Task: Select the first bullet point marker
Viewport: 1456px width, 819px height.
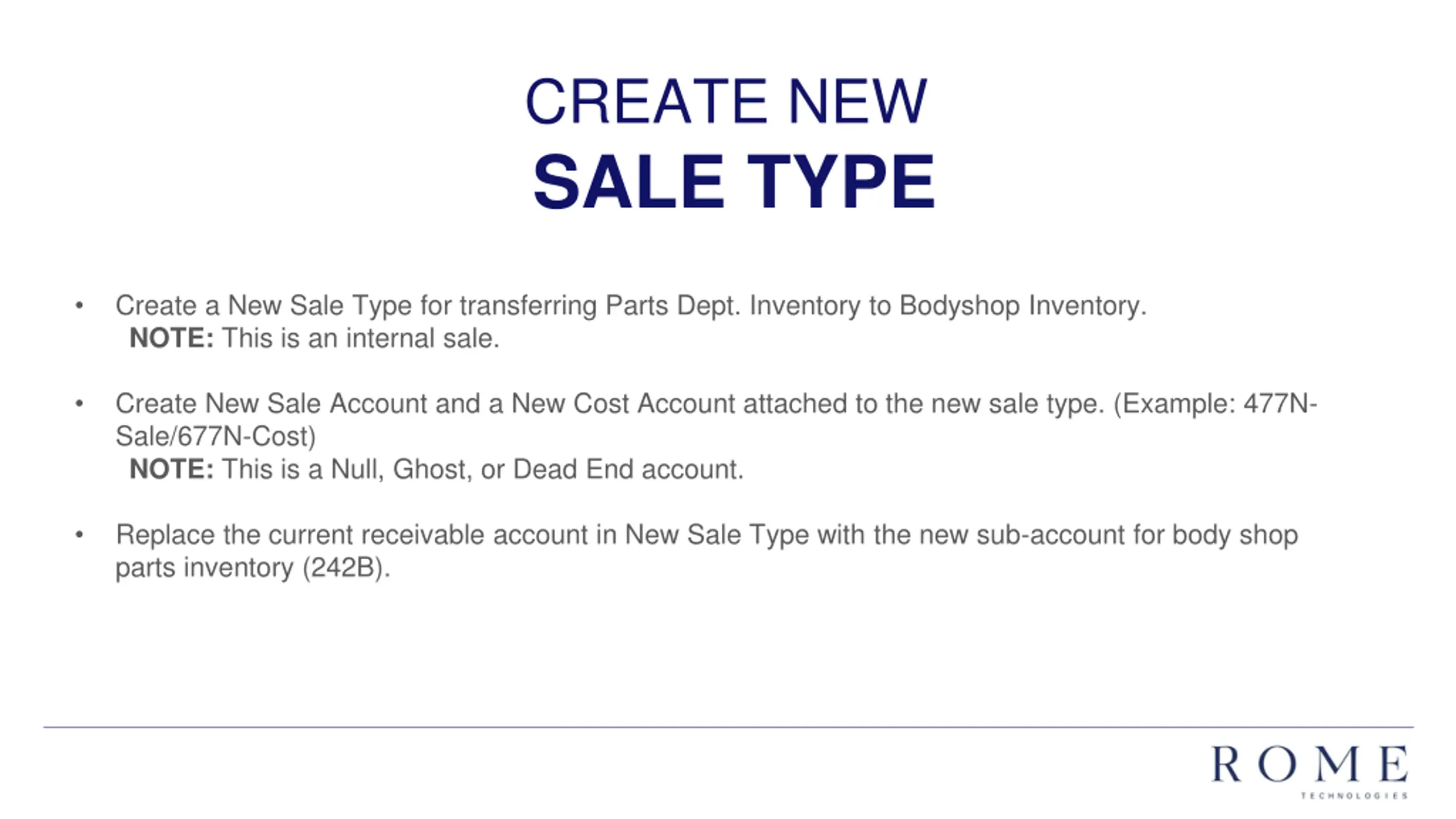Action: tap(79, 306)
